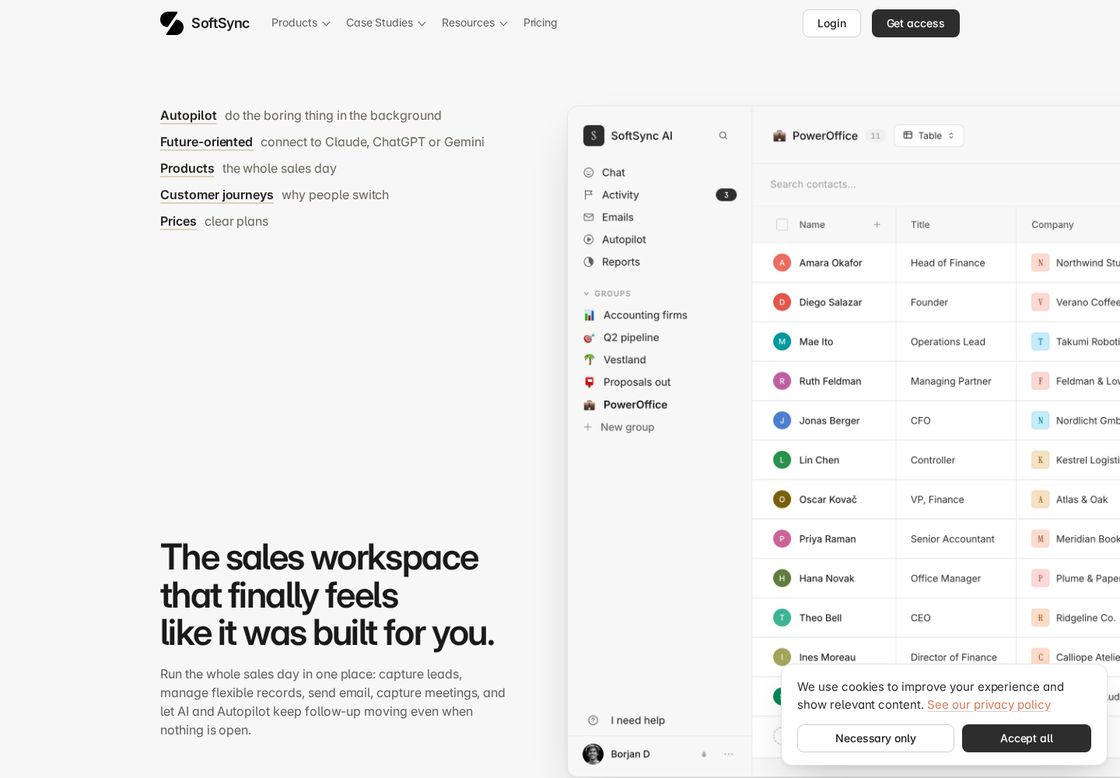Image resolution: width=1120 pixels, height=778 pixels.
Task: Open Autopilot in the sidebar
Action: [x=624, y=239]
